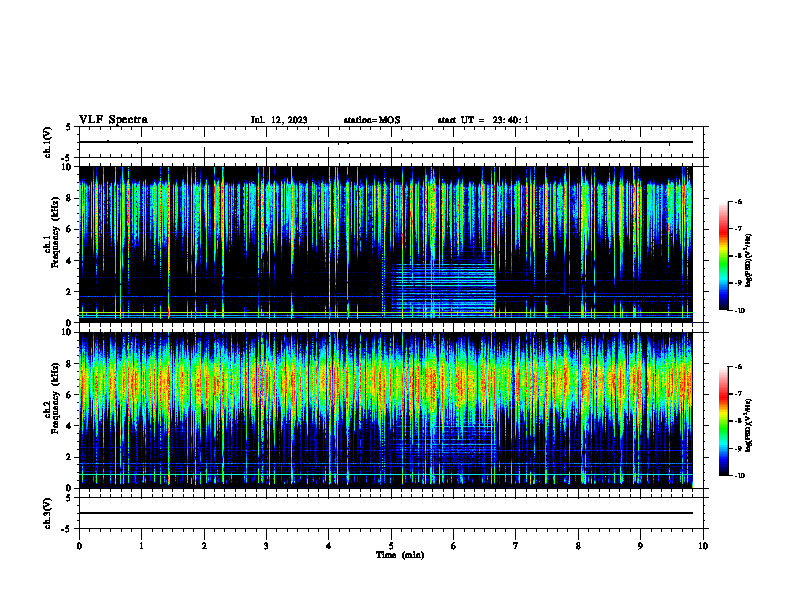Click the "station=MOS" header label
The width and height of the screenshot is (792, 612).
[x=372, y=120]
